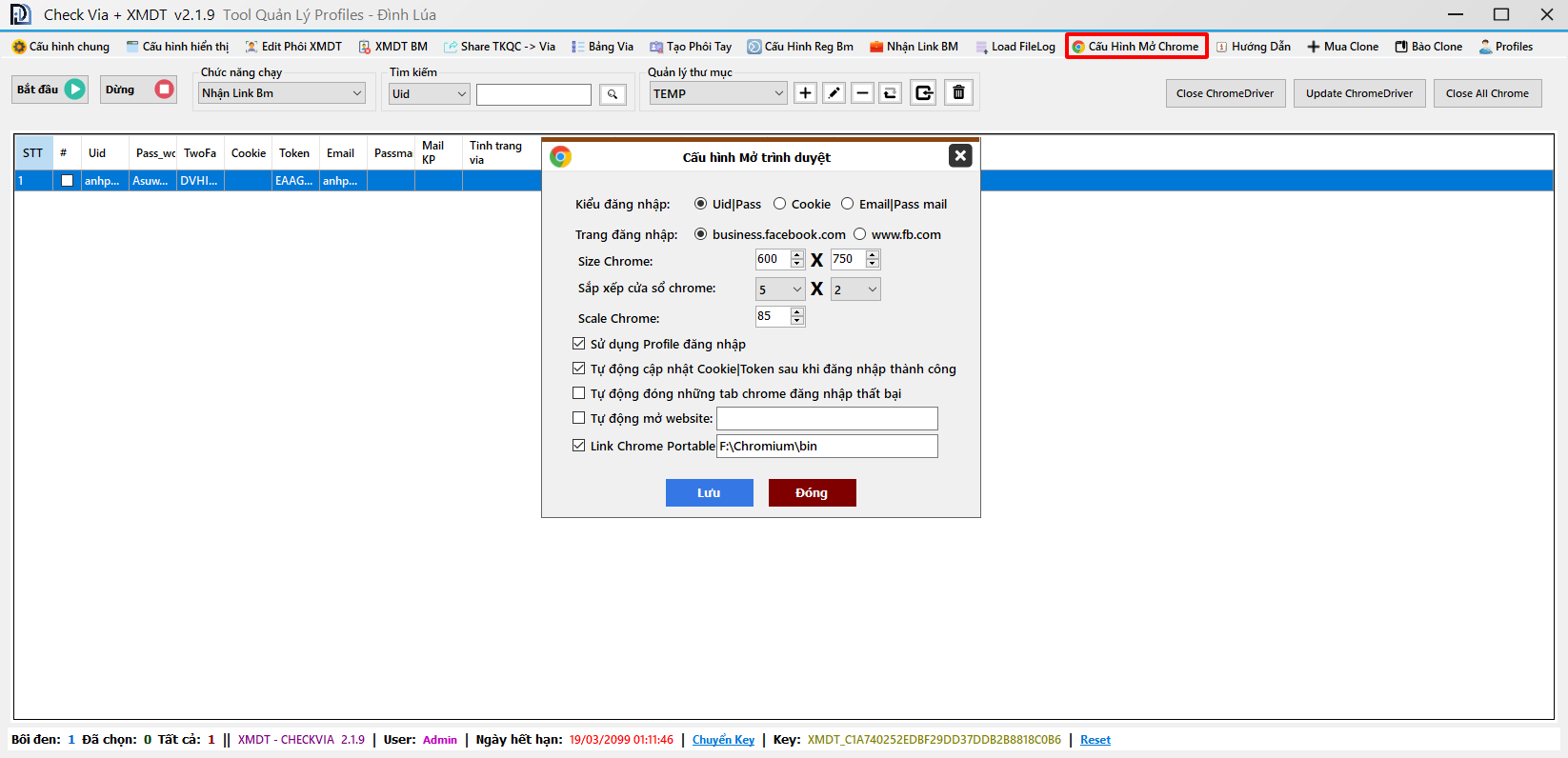Click the Link Chrome Portable path field
Viewport: 1568px width, 758px height.
pyautogui.click(x=826, y=446)
